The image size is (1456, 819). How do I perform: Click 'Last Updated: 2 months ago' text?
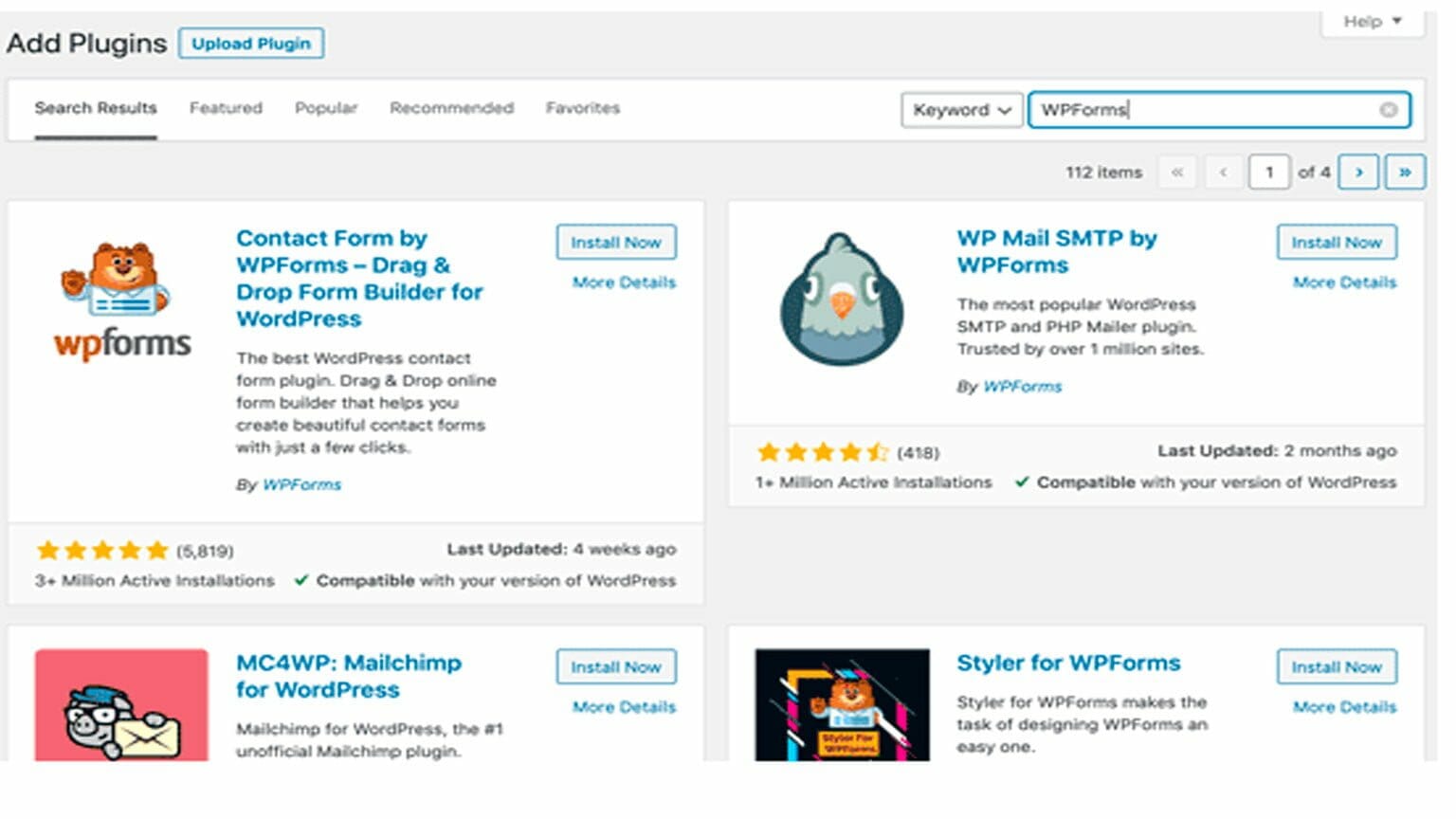pyautogui.click(x=1277, y=451)
